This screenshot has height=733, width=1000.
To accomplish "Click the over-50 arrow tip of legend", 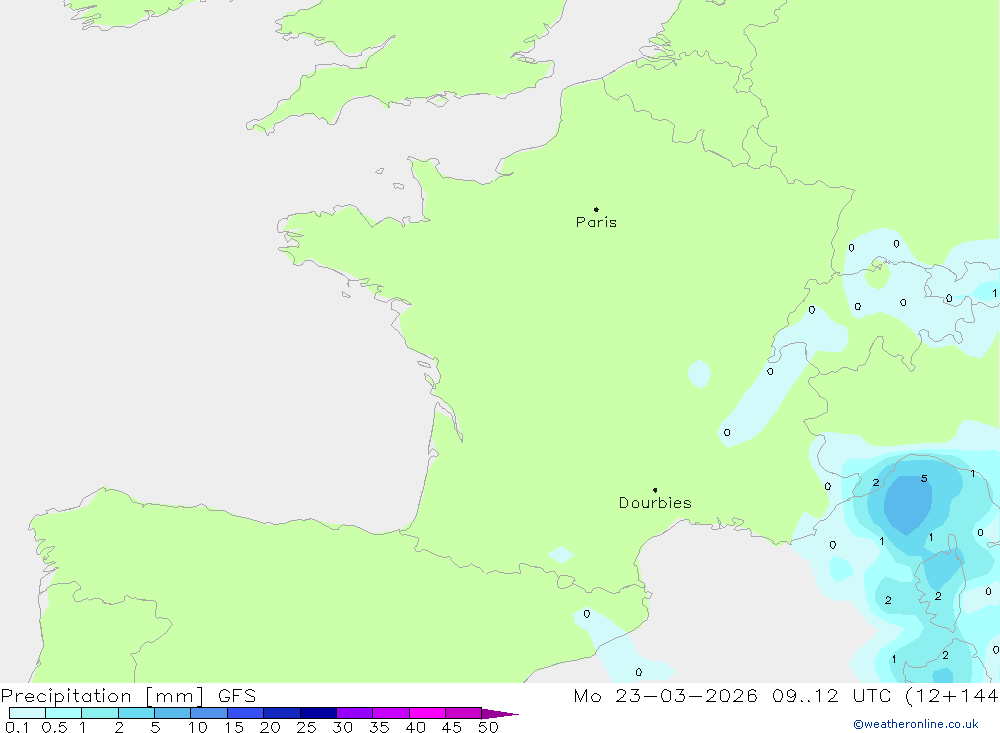I will 499,714.
